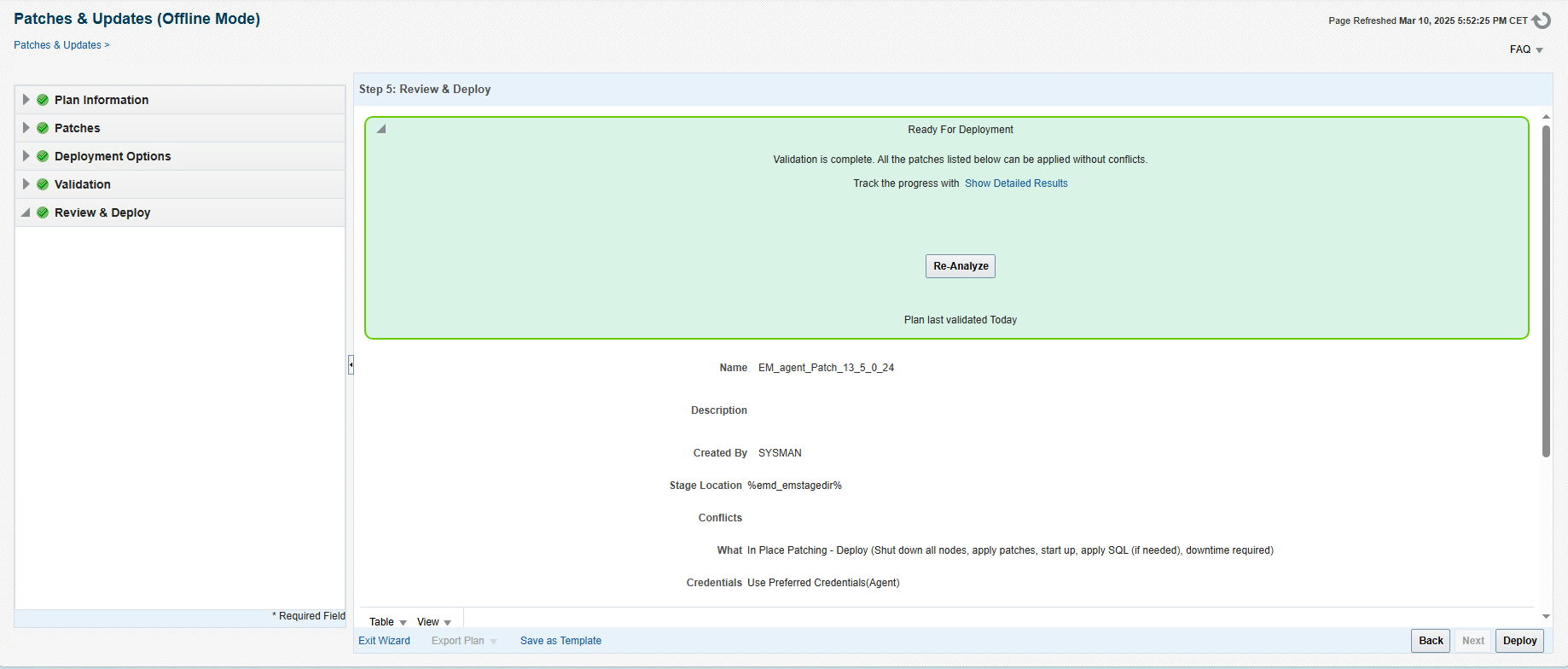Click green checkmark icon beside Plan Information
Screen dimensions: 1568x669
coord(43,100)
